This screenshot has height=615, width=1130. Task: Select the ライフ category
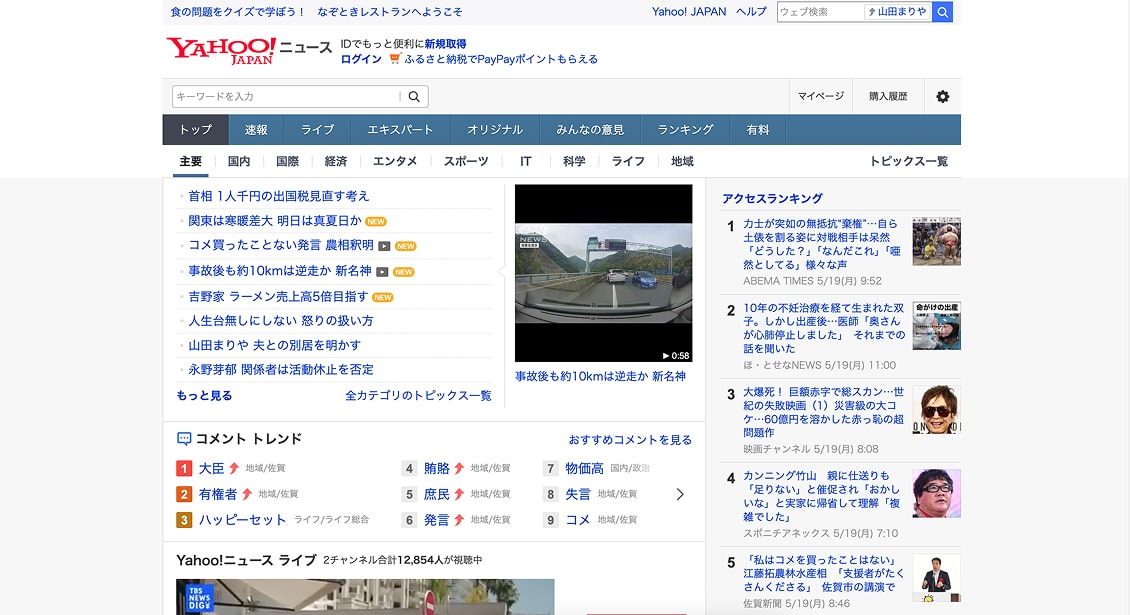coord(628,162)
